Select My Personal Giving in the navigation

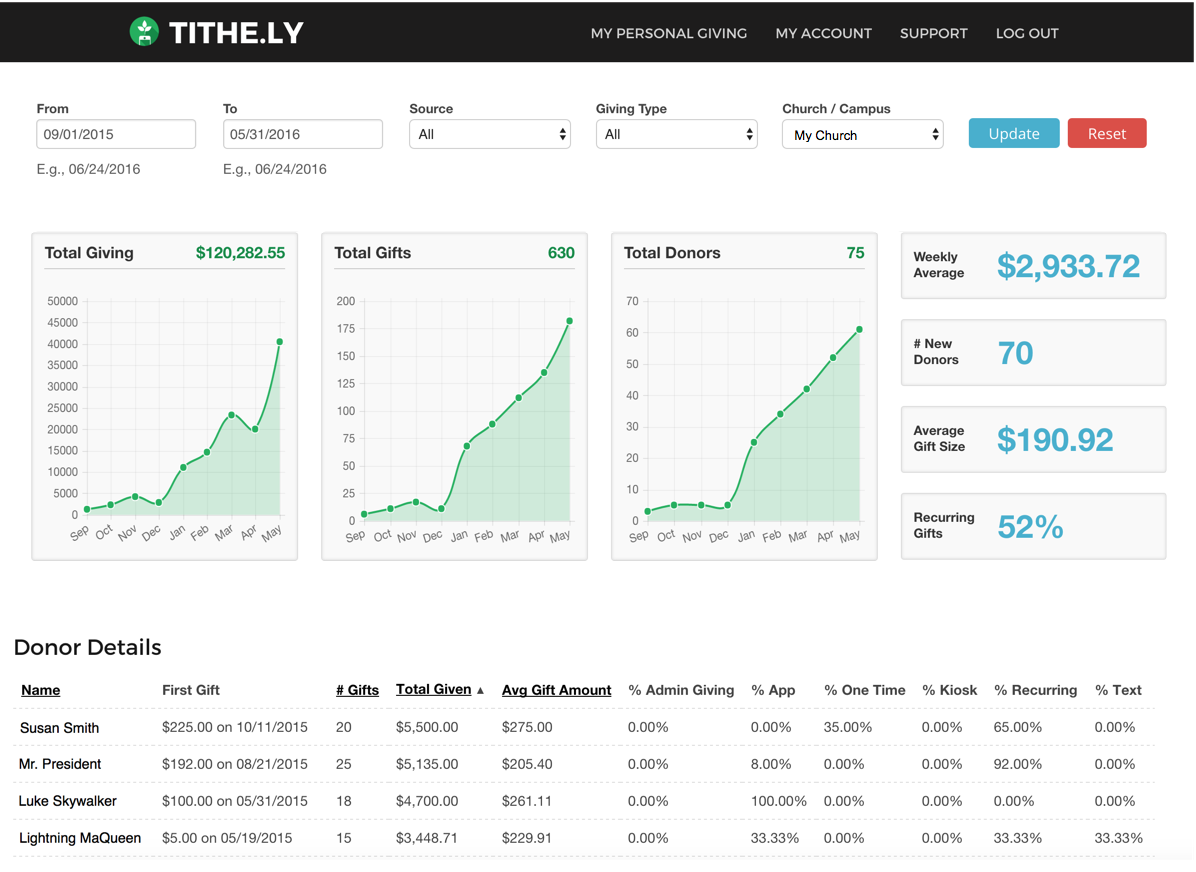click(668, 33)
